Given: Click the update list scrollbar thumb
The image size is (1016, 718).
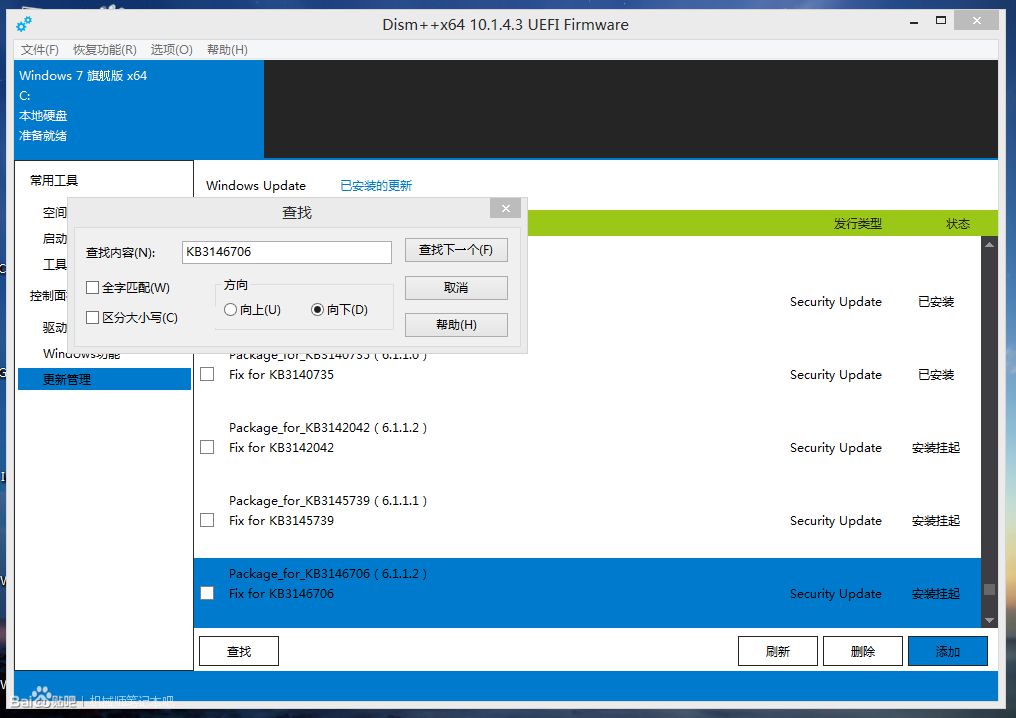Looking at the screenshot, I should (989, 590).
